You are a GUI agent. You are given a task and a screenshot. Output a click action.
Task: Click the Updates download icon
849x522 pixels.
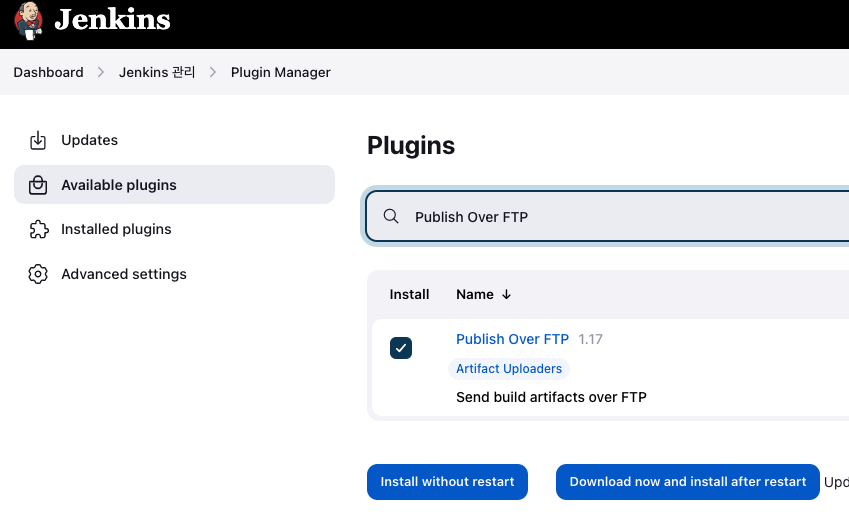point(38,140)
